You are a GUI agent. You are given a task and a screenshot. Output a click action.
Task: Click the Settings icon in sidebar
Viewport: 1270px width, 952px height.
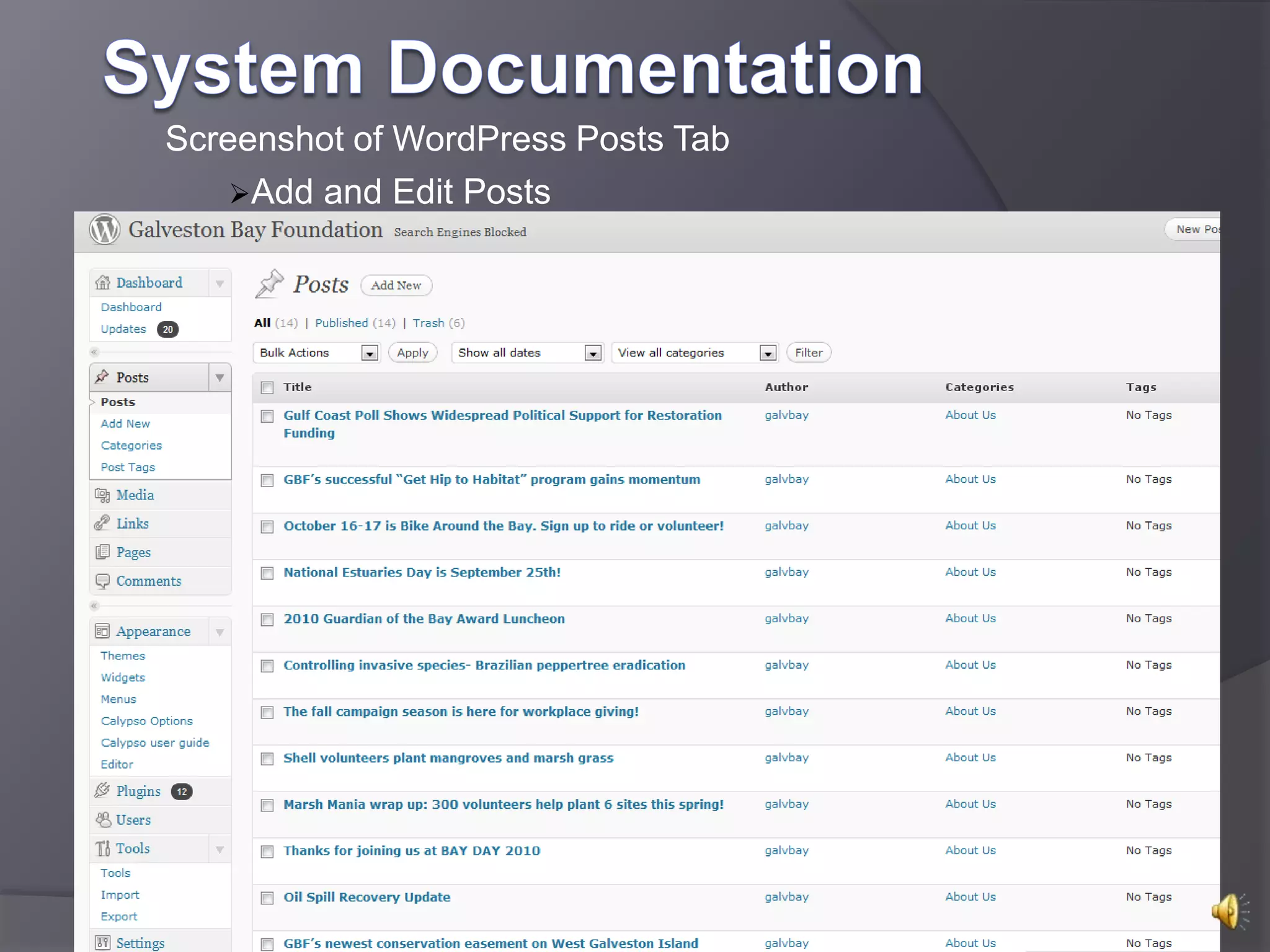pos(102,943)
